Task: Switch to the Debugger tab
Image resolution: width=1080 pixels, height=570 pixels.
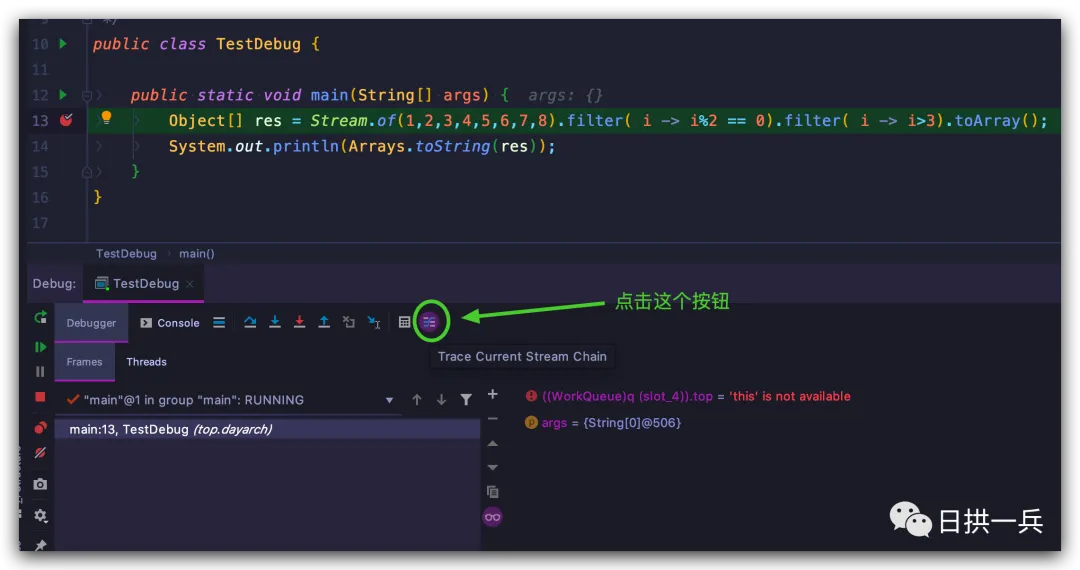Action: (x=91, y=323)
